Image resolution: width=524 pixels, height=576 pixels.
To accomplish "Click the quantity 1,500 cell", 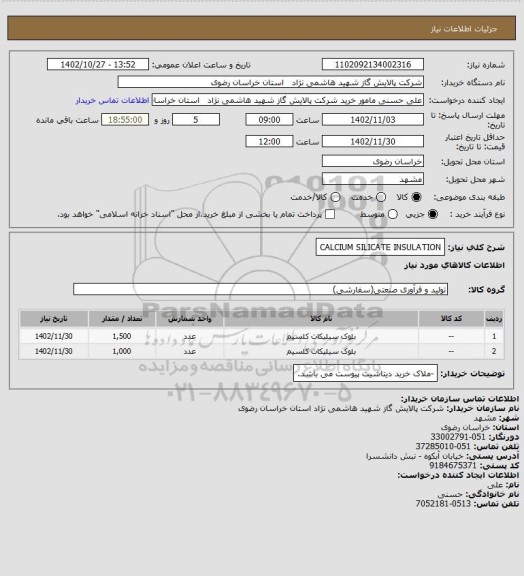I will (x=122, y=336).
